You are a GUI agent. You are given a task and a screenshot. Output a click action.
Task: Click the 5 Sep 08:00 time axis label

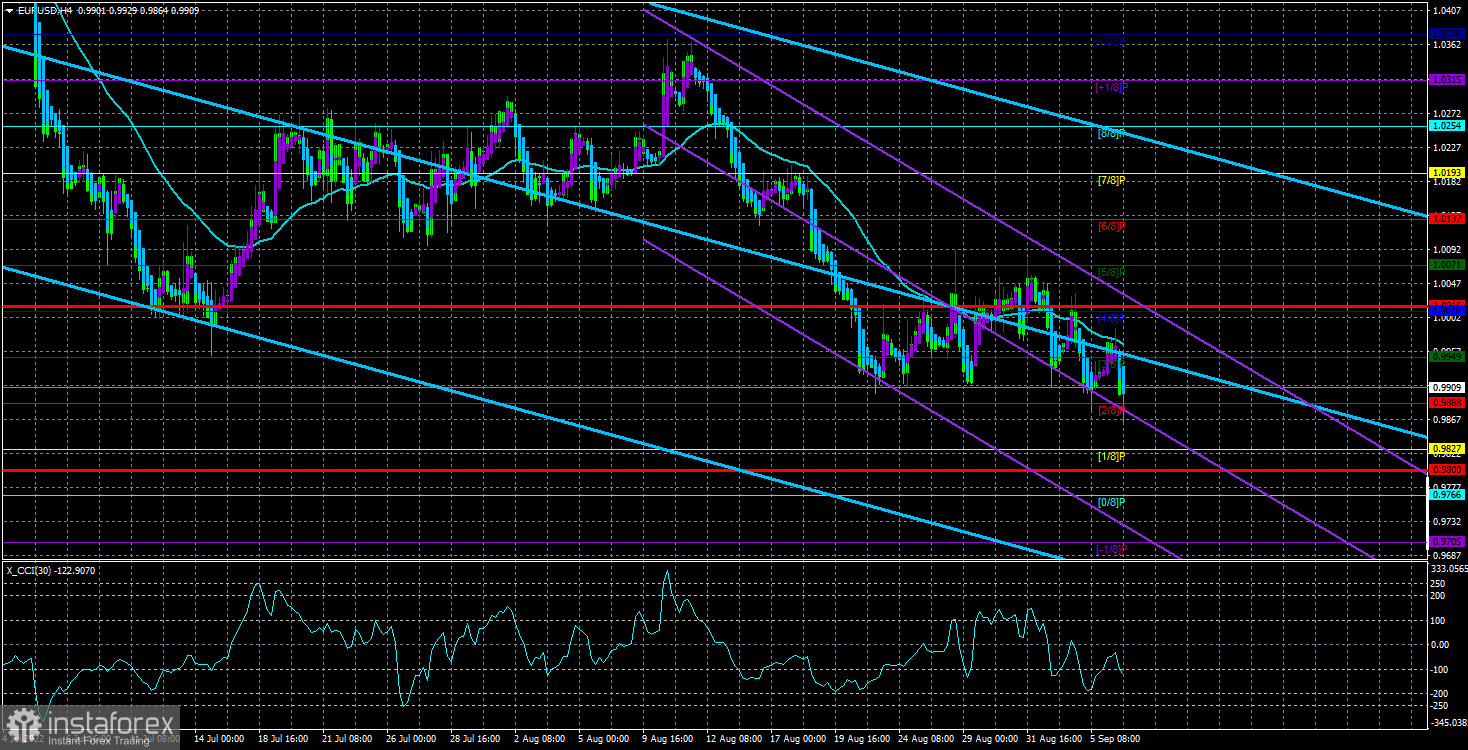tap(1115, 739)
